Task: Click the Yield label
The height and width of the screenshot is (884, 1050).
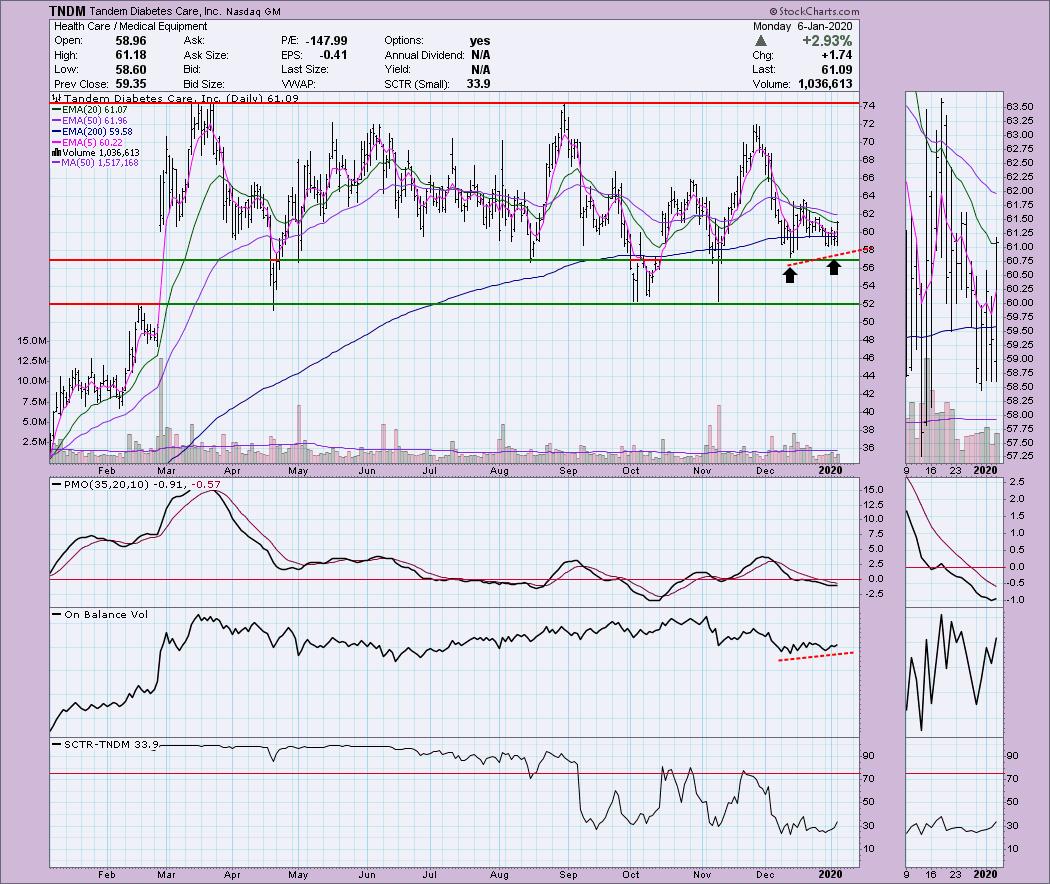Action: (398, 70)
